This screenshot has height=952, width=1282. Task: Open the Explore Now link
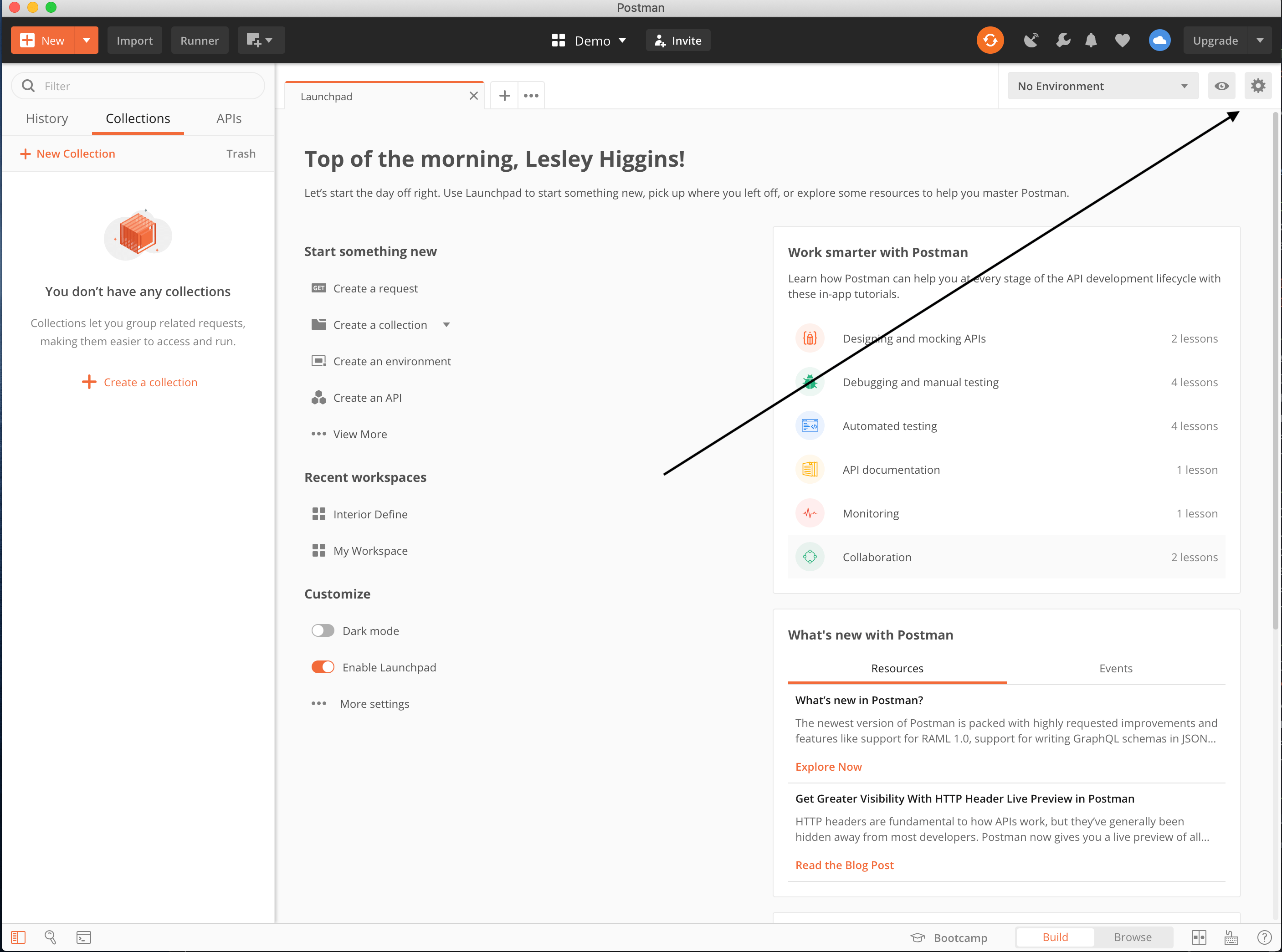[828, 767]
